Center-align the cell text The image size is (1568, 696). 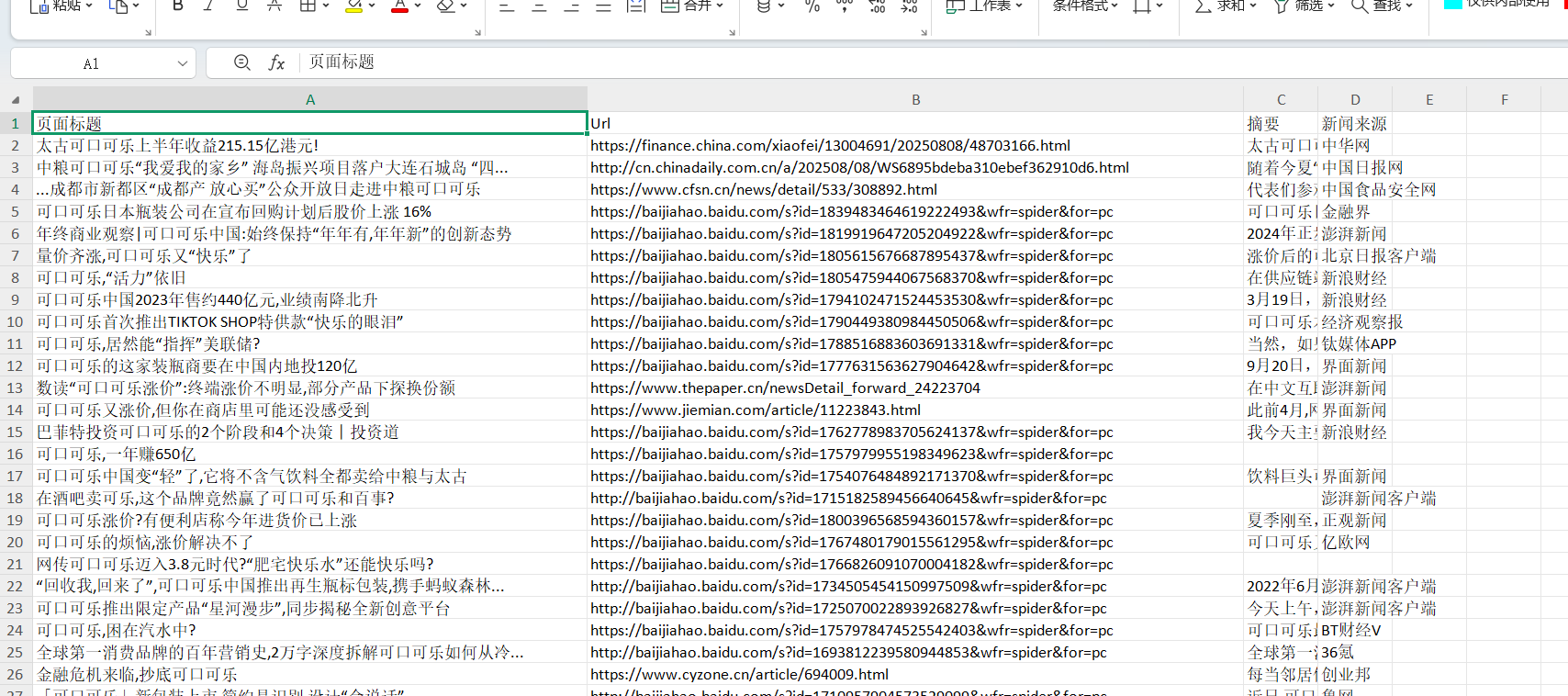tap(539, 6)
